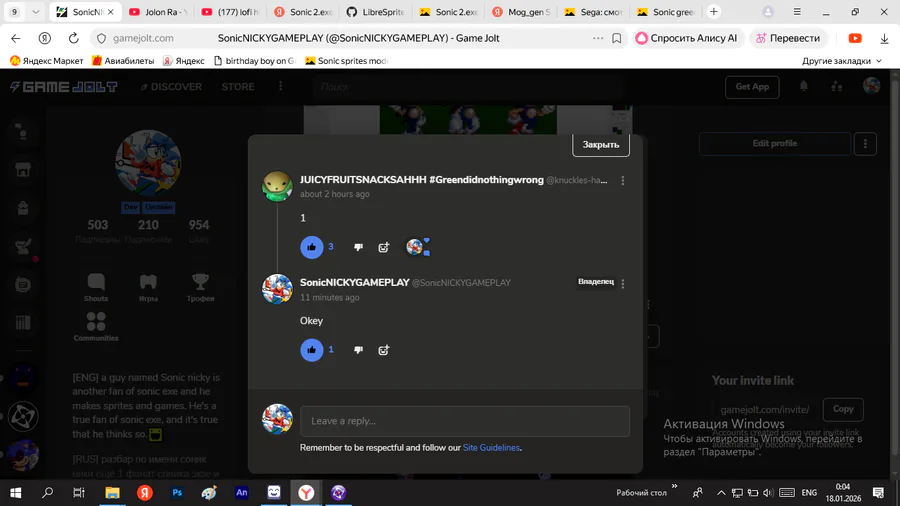The height and width of the screenshot is (506, 900).
Task: Like the "Okey" reply
Action: coord(312,350)
